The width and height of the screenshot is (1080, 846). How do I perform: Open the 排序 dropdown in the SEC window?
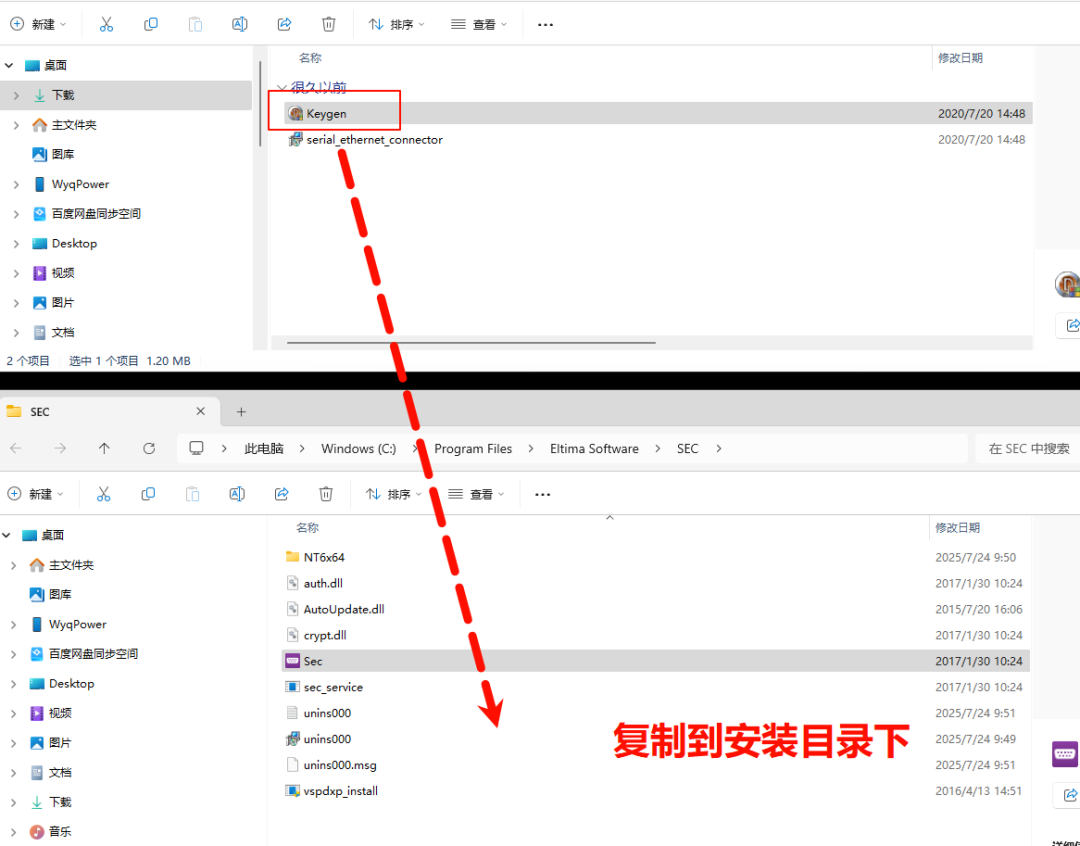tap(393, 494)
